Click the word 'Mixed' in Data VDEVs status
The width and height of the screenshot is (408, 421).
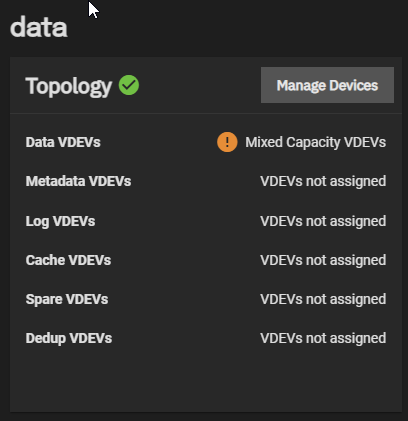coord(264,142)
